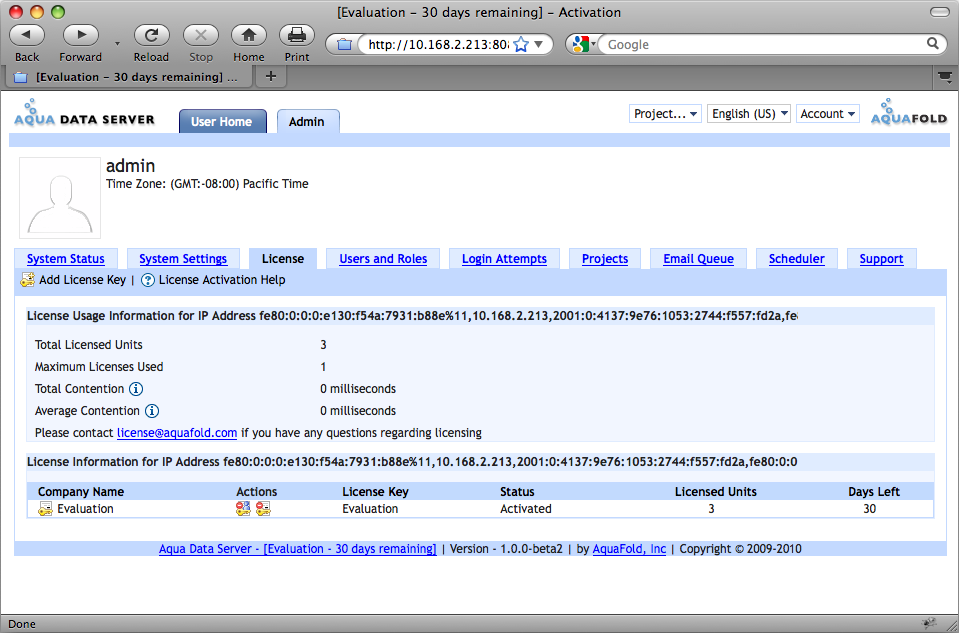959x633 pixels.
Task: Click the Maximum Licenses Used label
Action: click(99, 367)
